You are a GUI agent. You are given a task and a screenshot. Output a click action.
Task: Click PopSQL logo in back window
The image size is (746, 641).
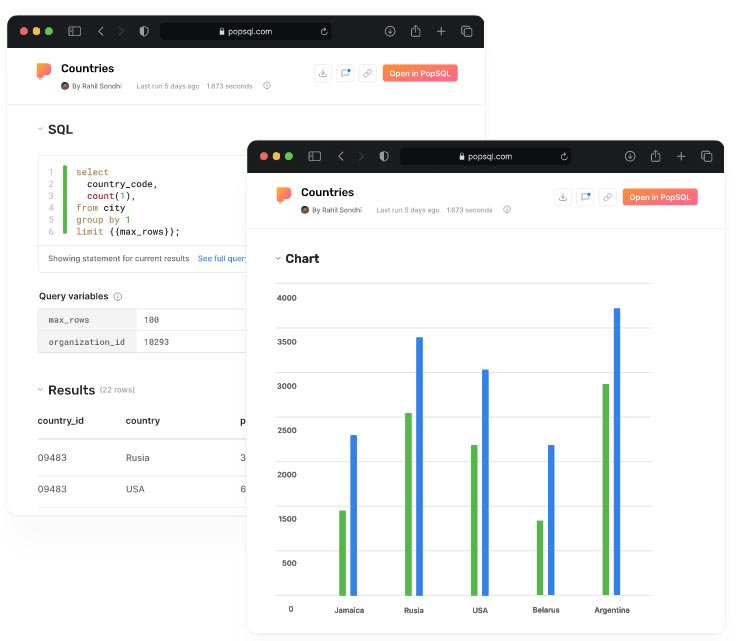coord(44,71)
